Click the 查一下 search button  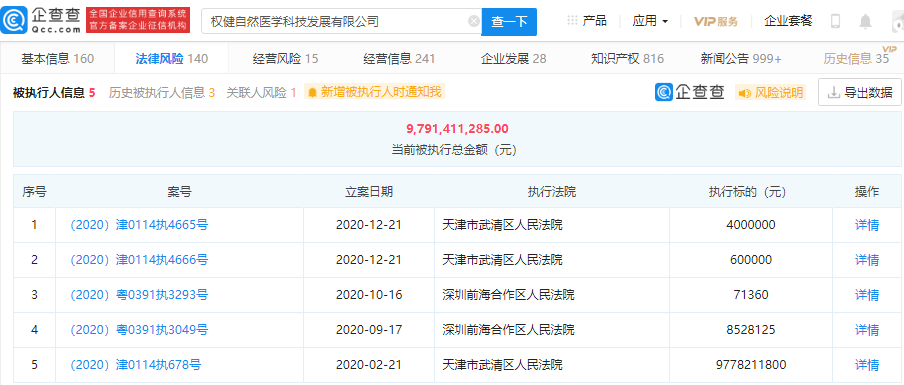(509, 22)
